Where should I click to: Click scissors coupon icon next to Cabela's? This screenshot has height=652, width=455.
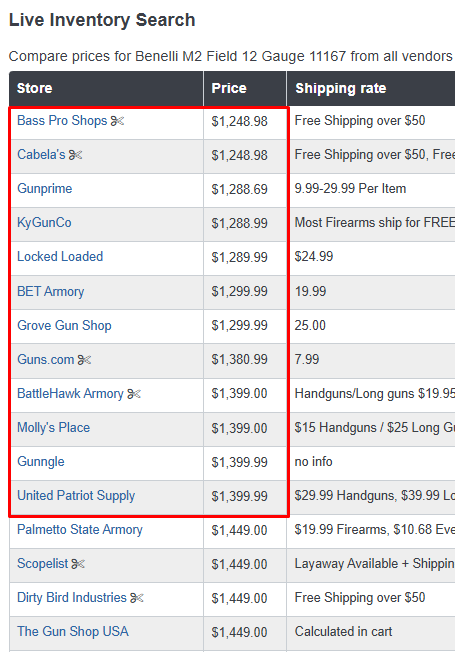(75, 155)
